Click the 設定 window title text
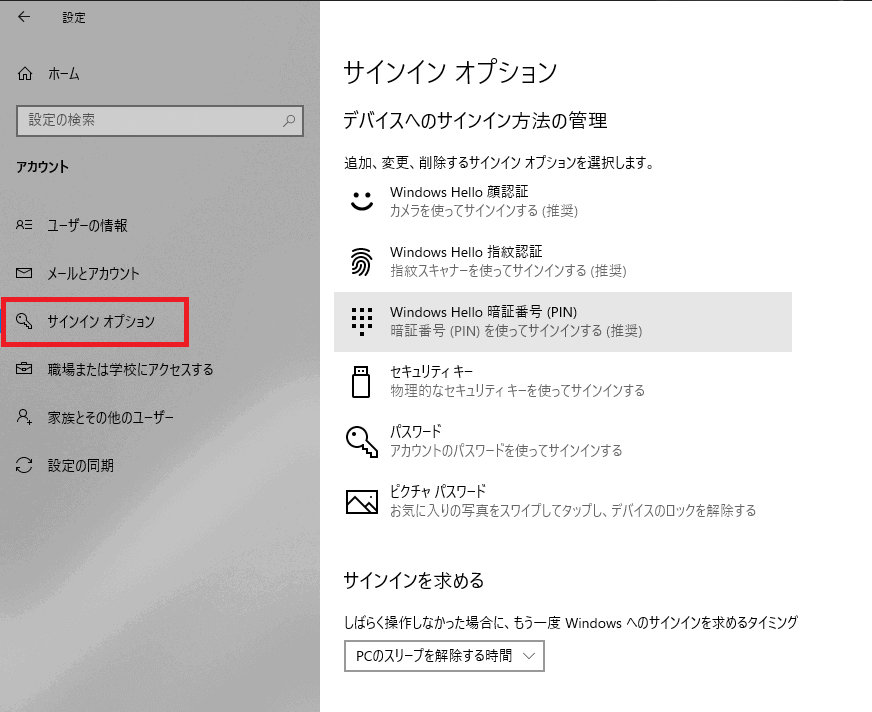 coord(74,18)
